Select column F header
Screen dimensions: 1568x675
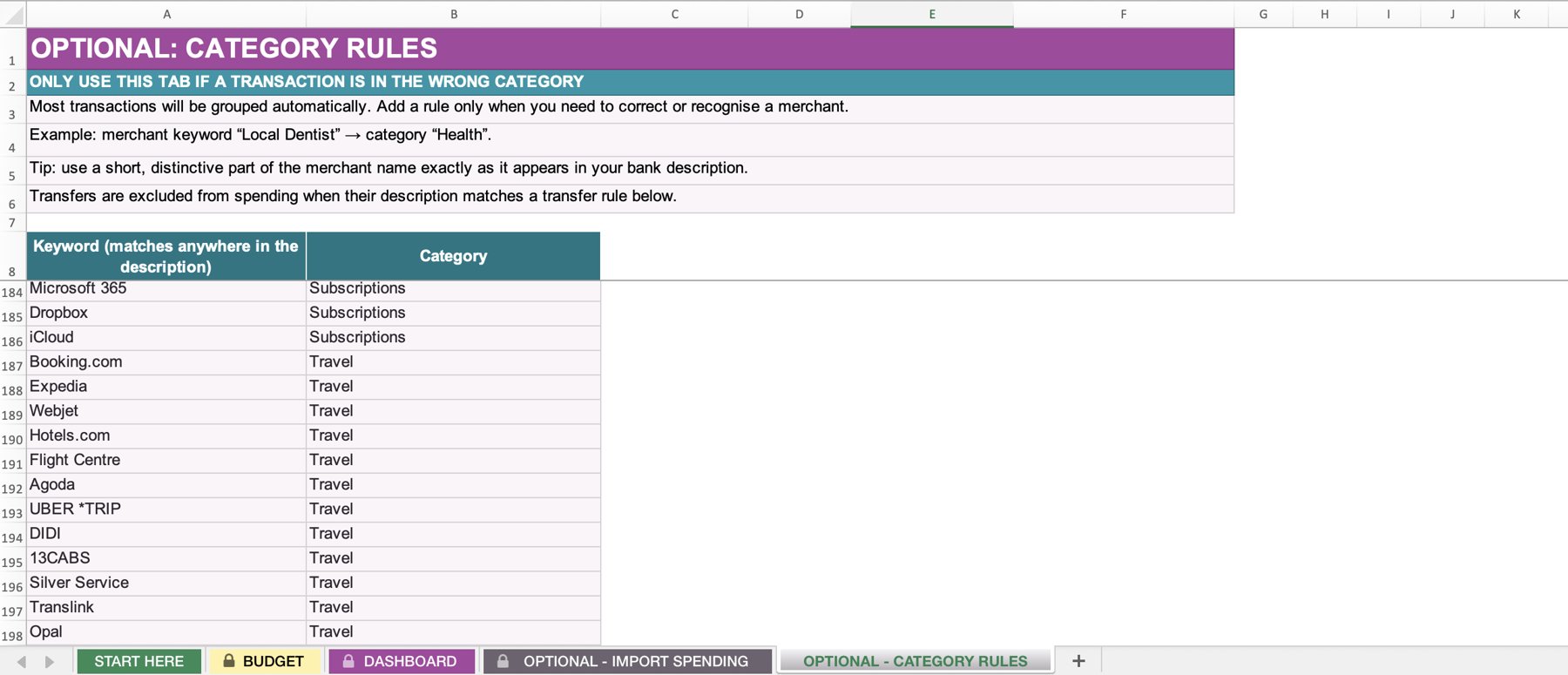click(1124, 14)
